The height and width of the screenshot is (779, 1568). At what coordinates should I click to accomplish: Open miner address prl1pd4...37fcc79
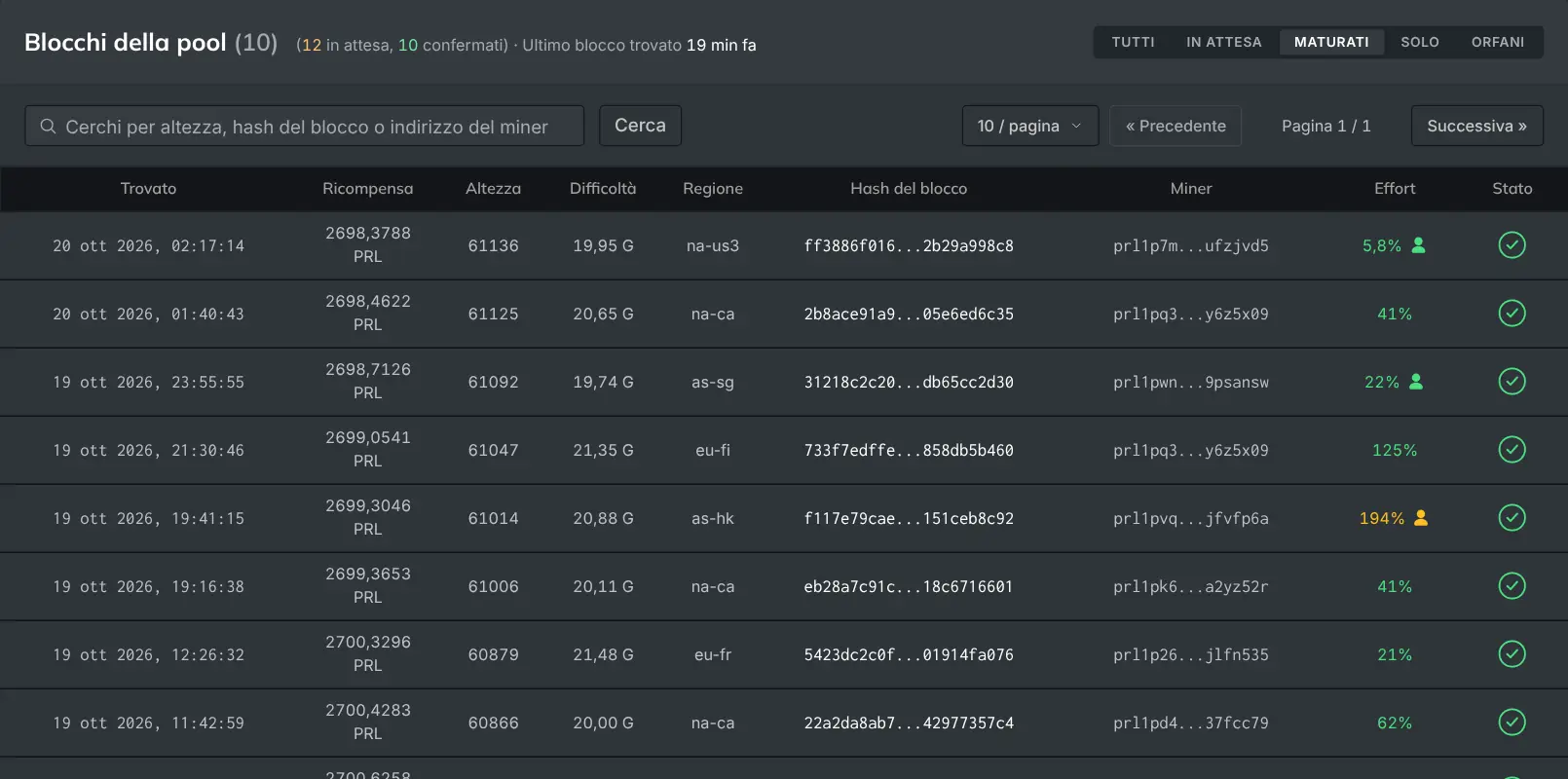[x=1191, y=723]
